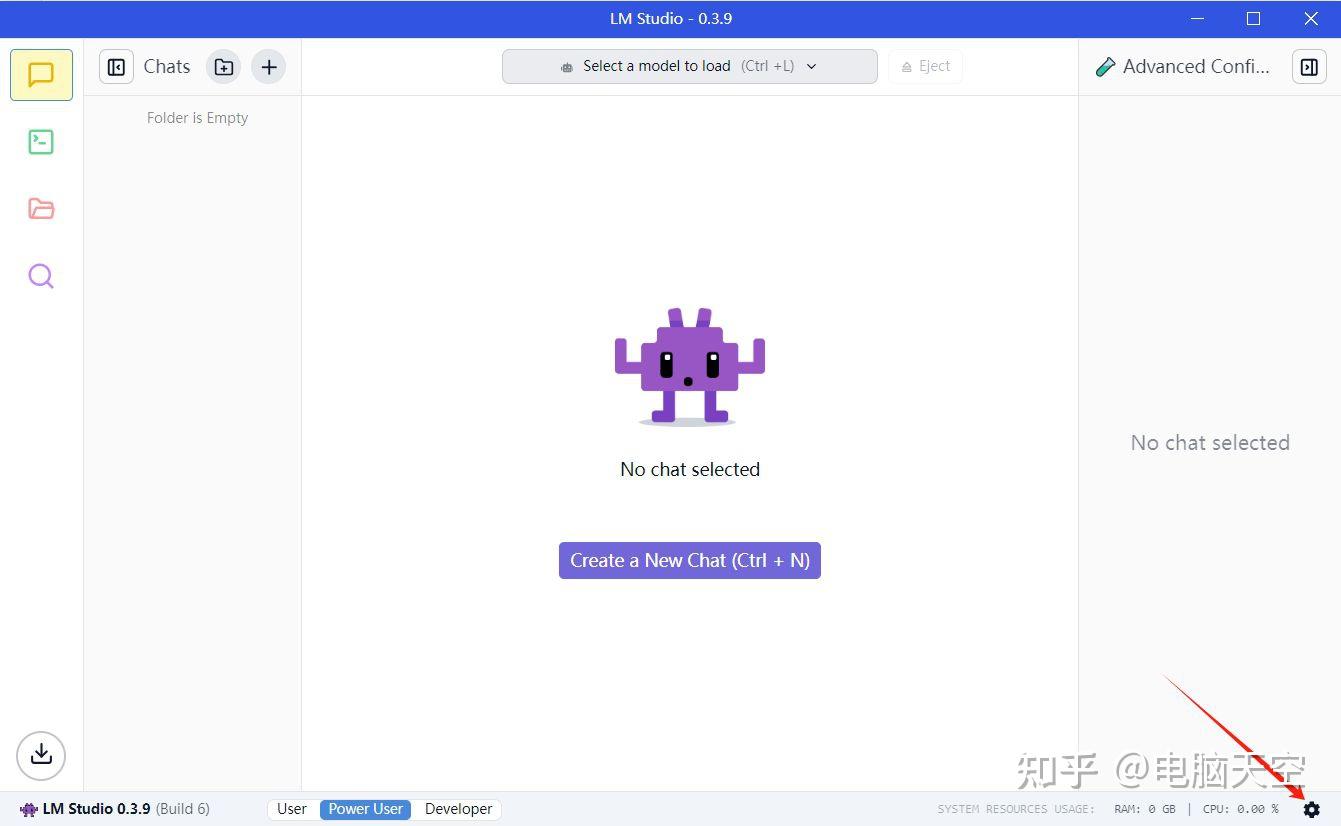Switch to User mode
The width and height of the screenshot is (1341, 826).
click(x=292, y=809)
